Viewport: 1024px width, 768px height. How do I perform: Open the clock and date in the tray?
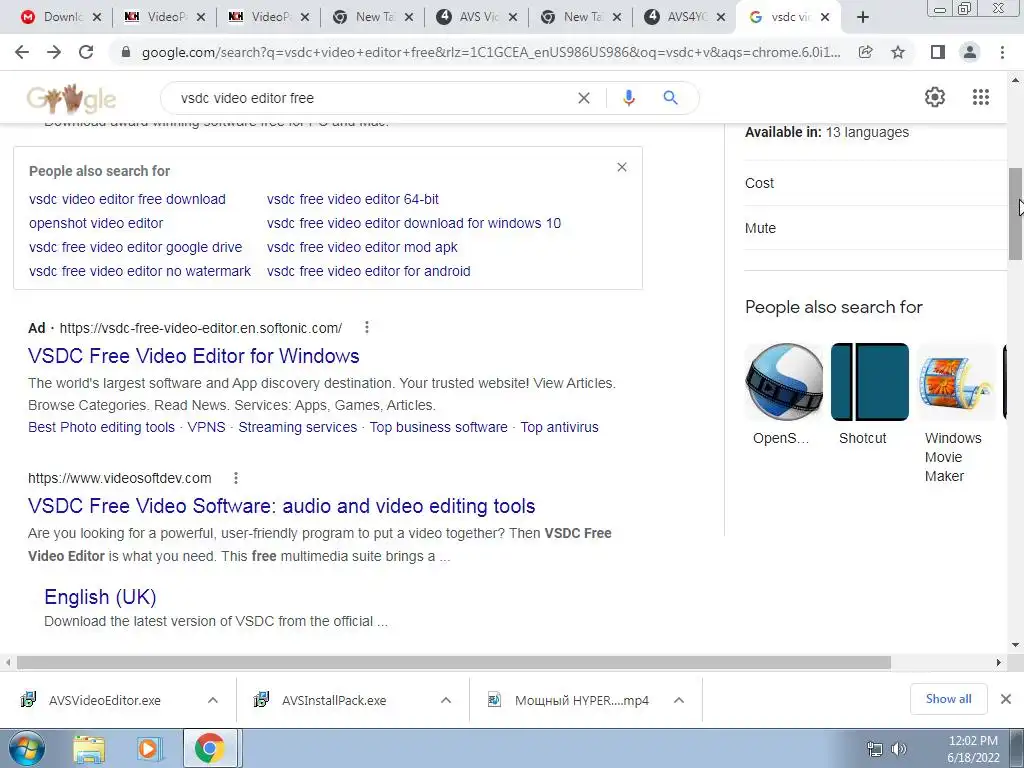pos(973,749)
